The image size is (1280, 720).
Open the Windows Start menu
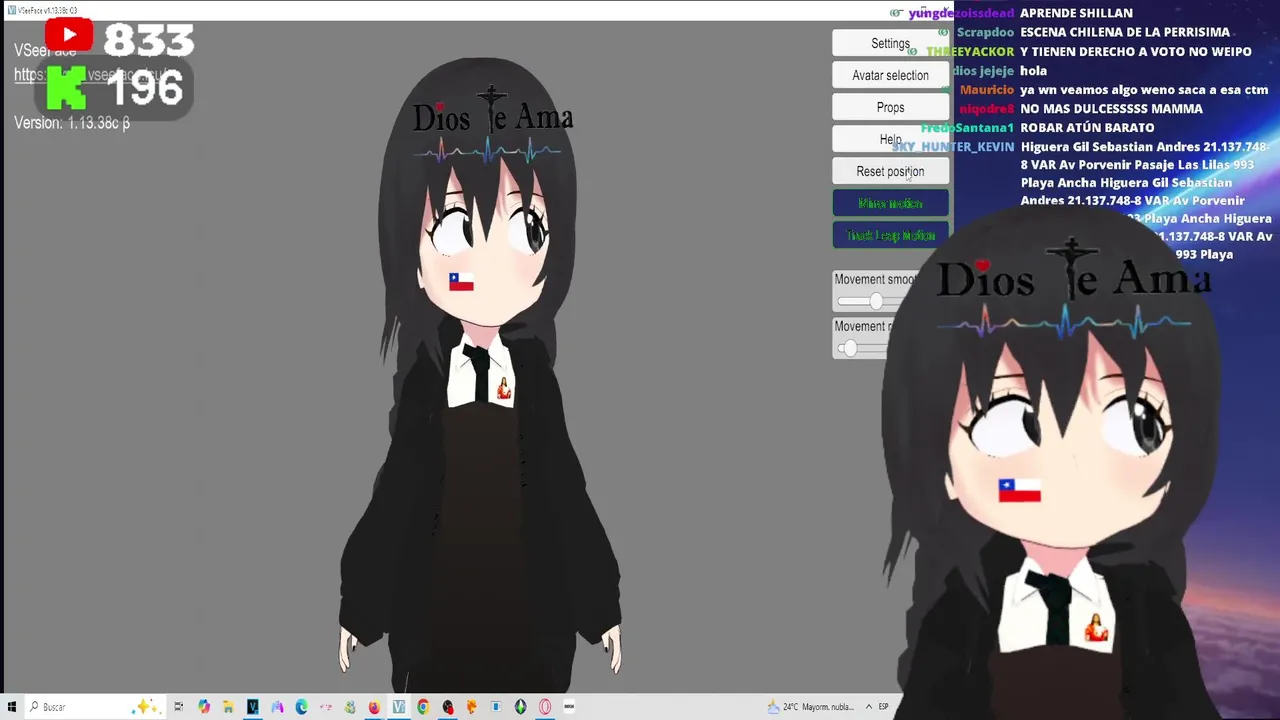coord(12,707)
